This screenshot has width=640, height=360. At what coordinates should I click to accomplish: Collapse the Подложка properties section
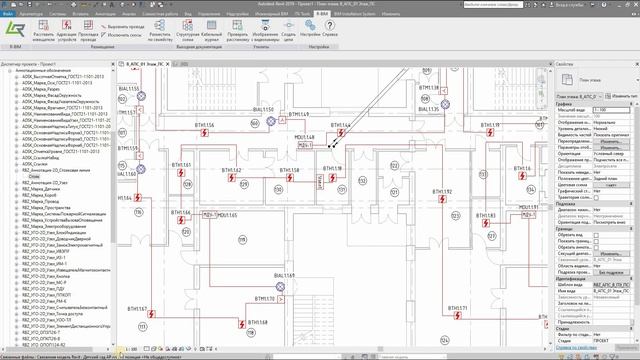click(x=631, y=204)
